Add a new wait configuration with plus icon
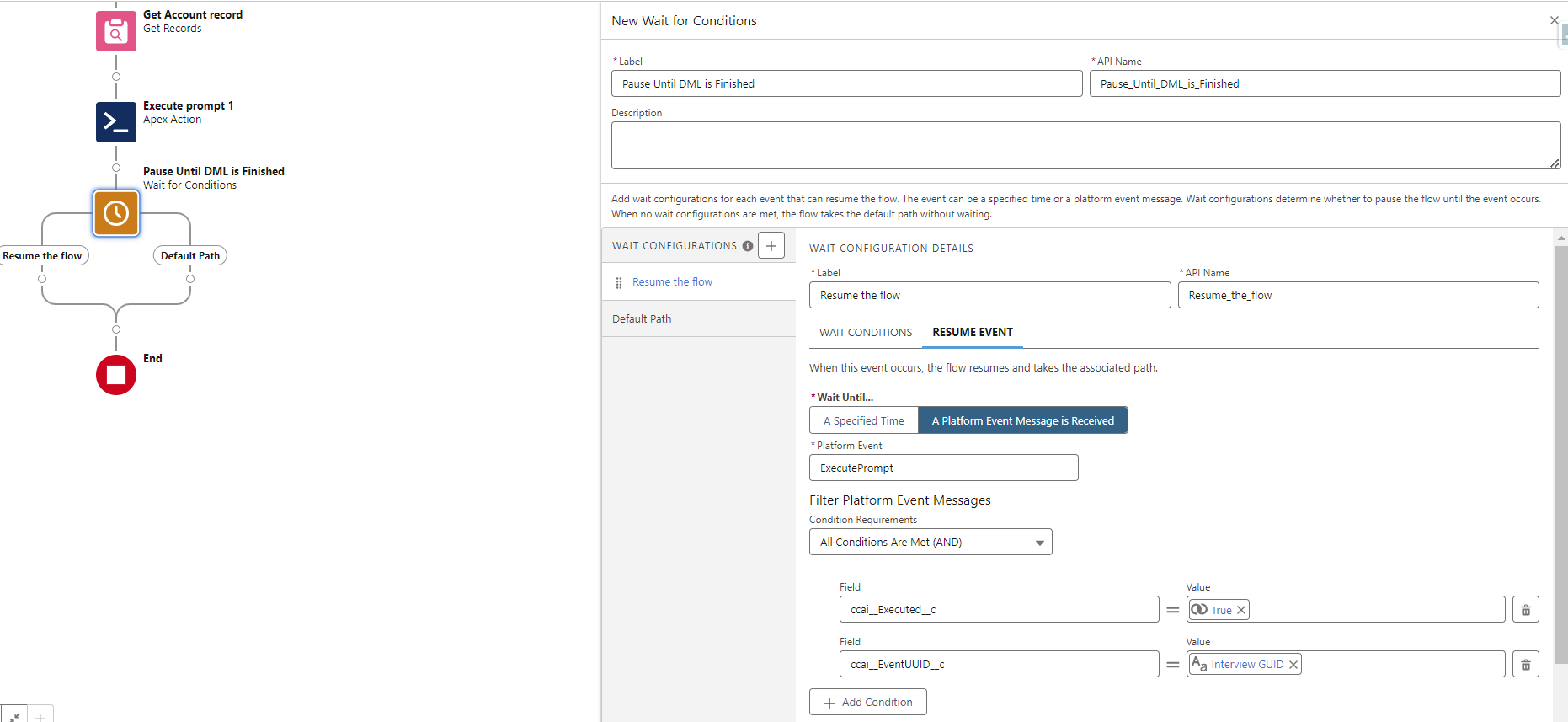The image size is (1568, 722). 771,245
